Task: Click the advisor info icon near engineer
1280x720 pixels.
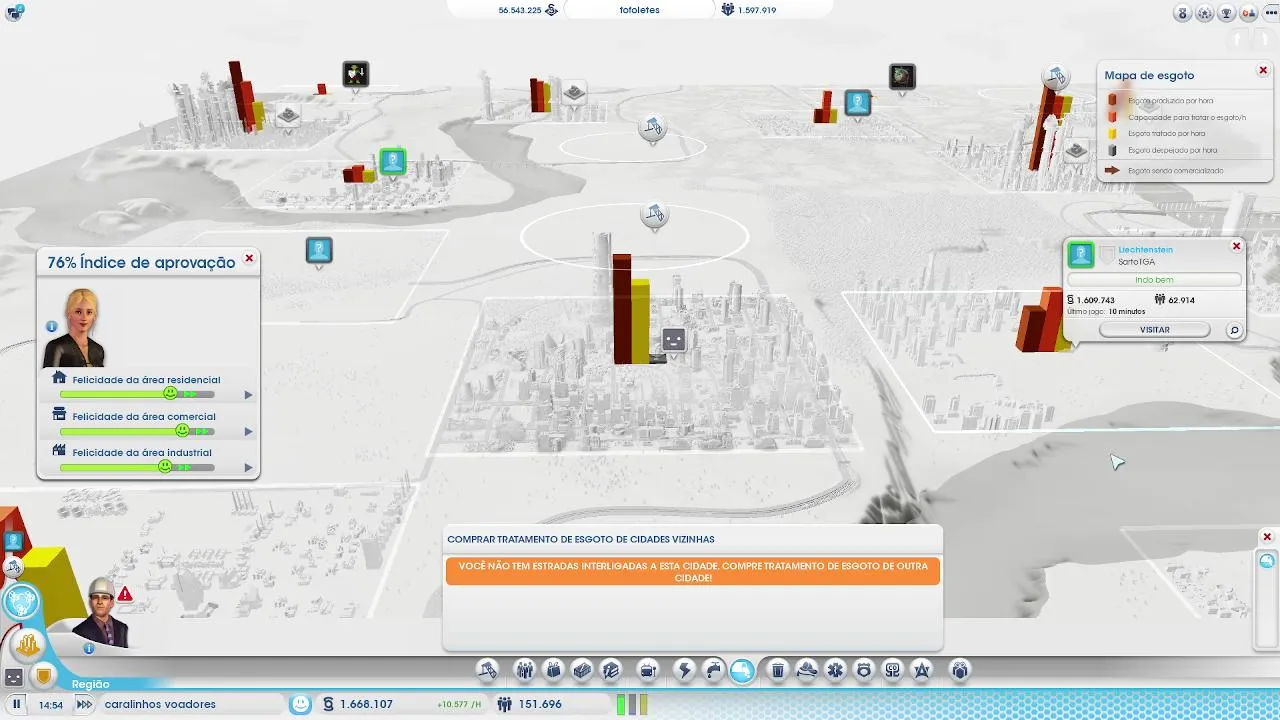Action: [89, 648]
